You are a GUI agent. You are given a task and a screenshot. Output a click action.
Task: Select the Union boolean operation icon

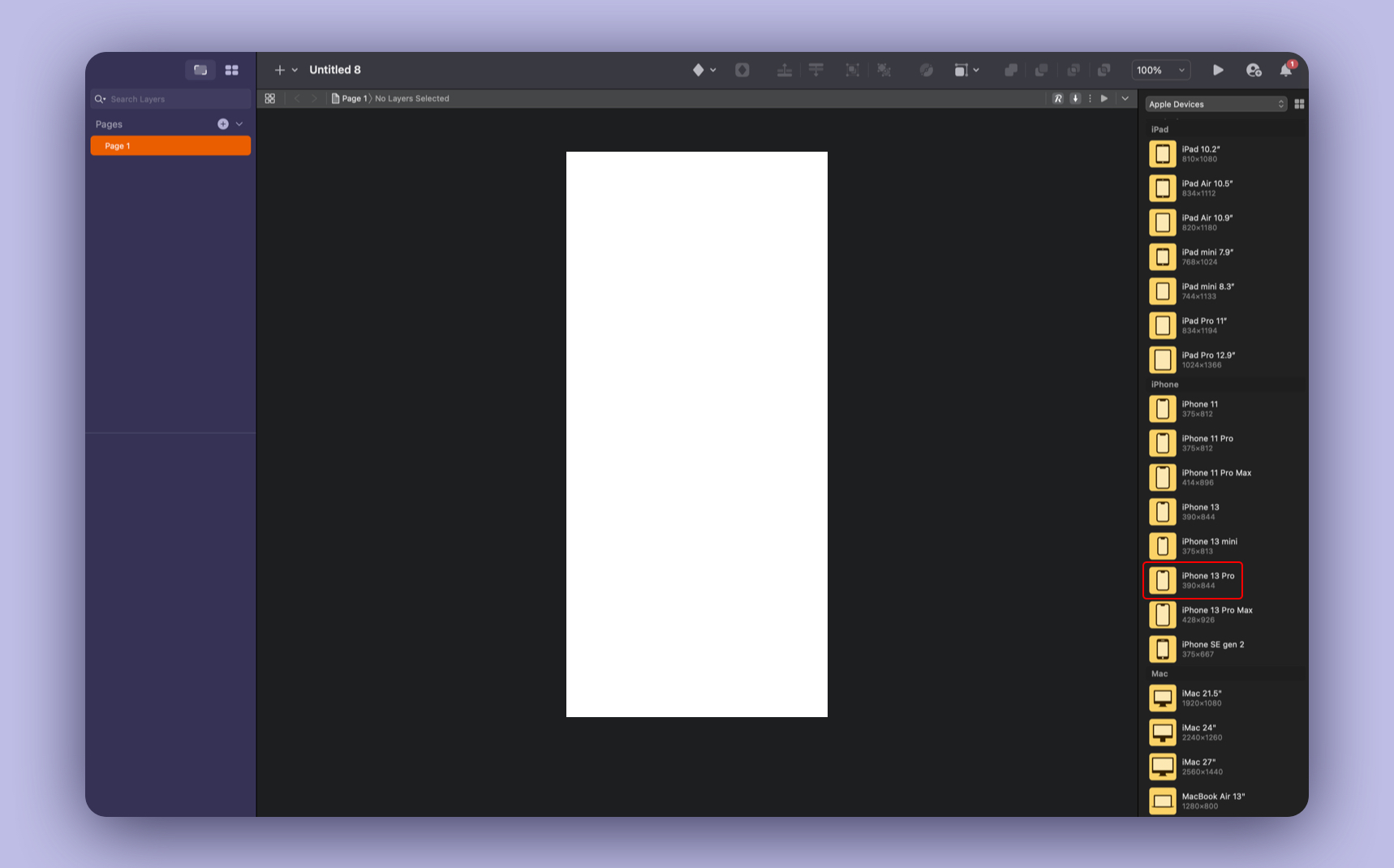1011,70
